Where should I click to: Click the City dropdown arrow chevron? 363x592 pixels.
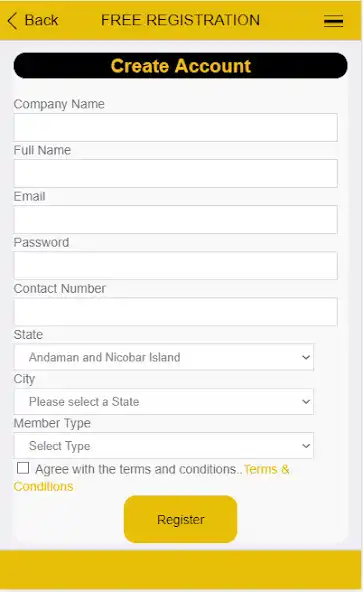point(306,402)
